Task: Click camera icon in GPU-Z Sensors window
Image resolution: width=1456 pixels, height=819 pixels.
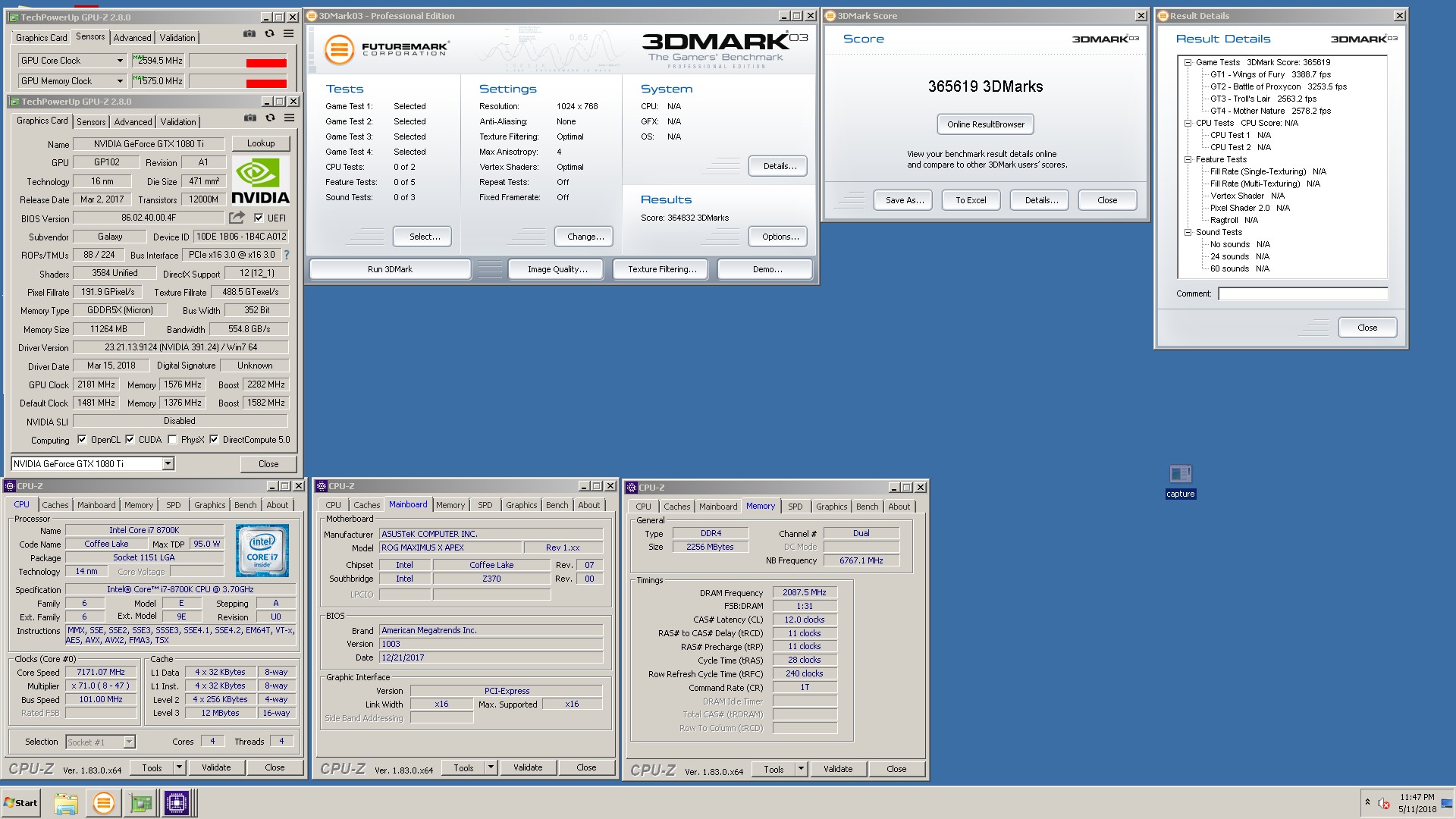Action: point(249,34)
